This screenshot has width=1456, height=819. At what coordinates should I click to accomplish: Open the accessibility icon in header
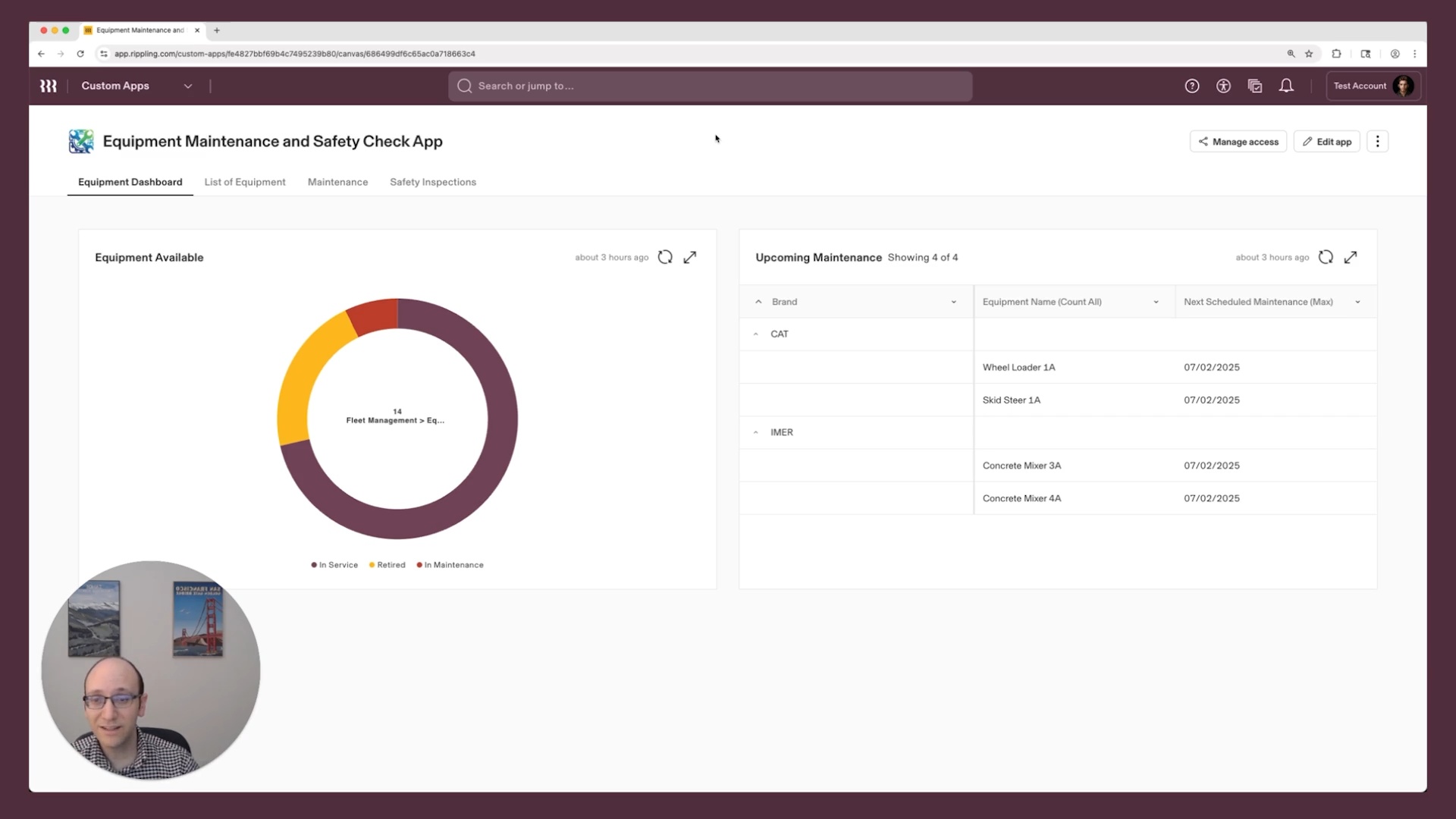1223,86
